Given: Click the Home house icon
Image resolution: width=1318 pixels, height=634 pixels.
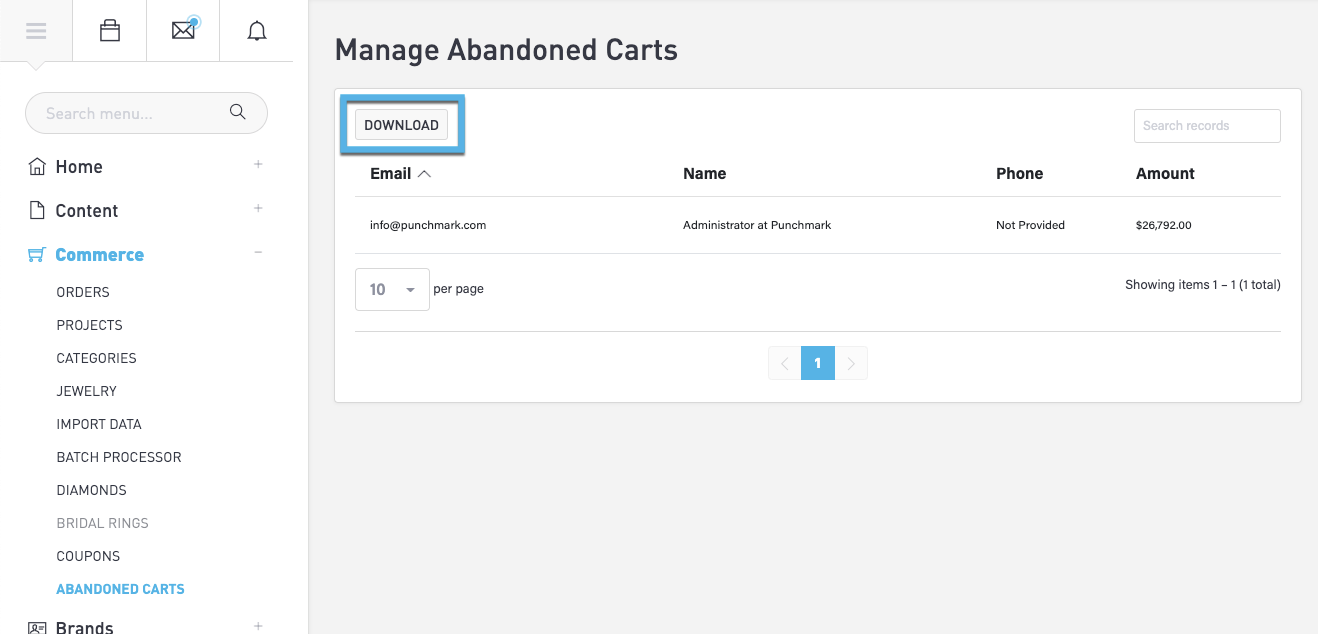Looking at the screenshot, I should 37,167.
